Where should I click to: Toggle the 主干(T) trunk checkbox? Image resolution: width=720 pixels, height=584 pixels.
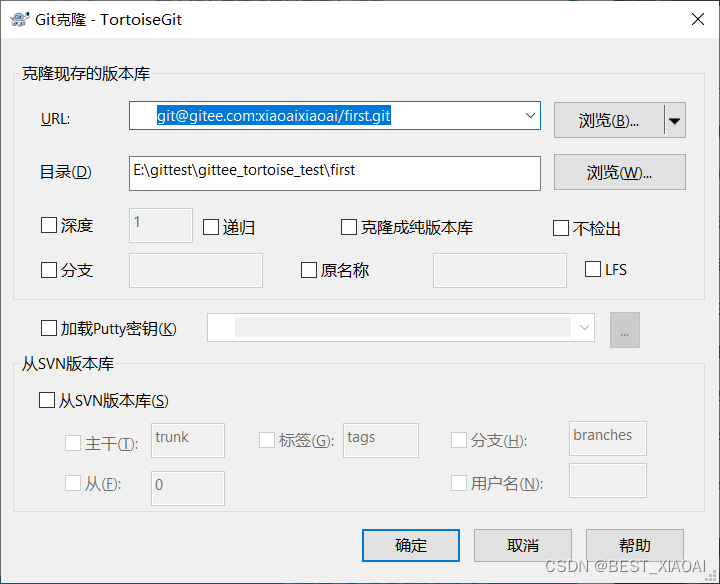[73, 443]
